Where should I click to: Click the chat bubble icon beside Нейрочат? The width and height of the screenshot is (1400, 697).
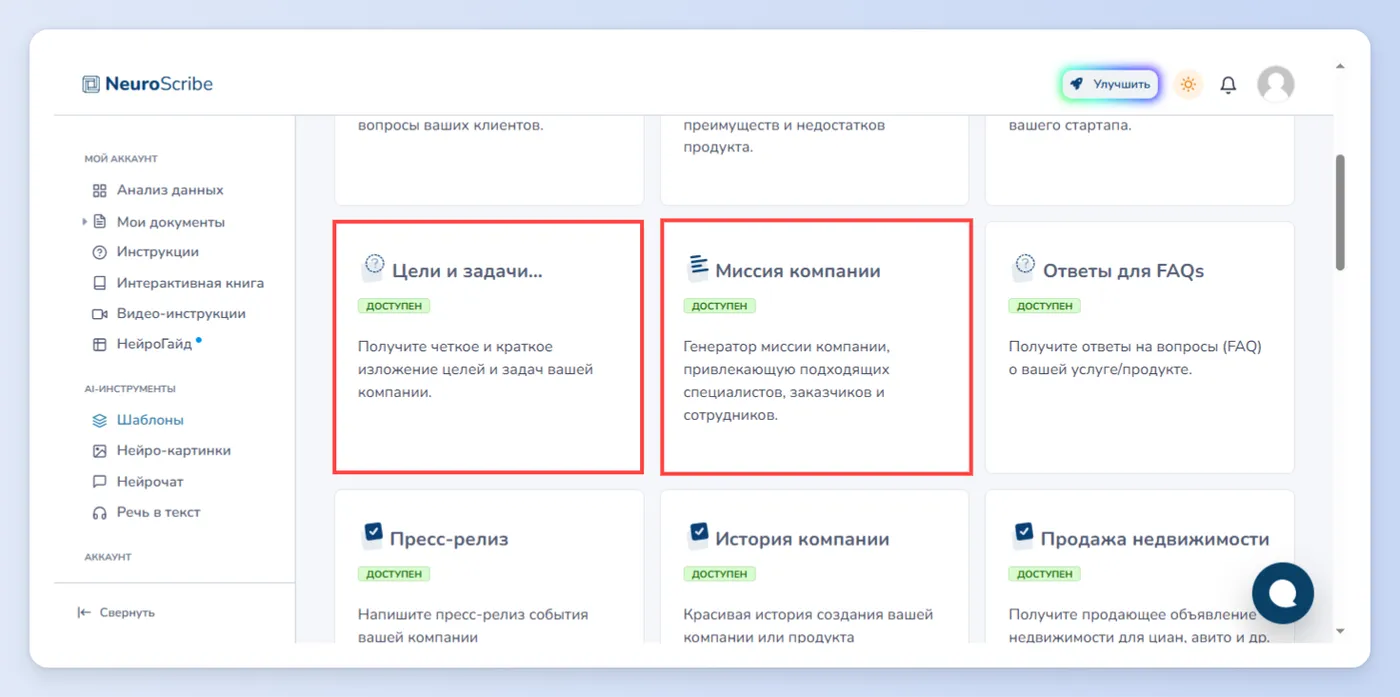tap(99, 482)
